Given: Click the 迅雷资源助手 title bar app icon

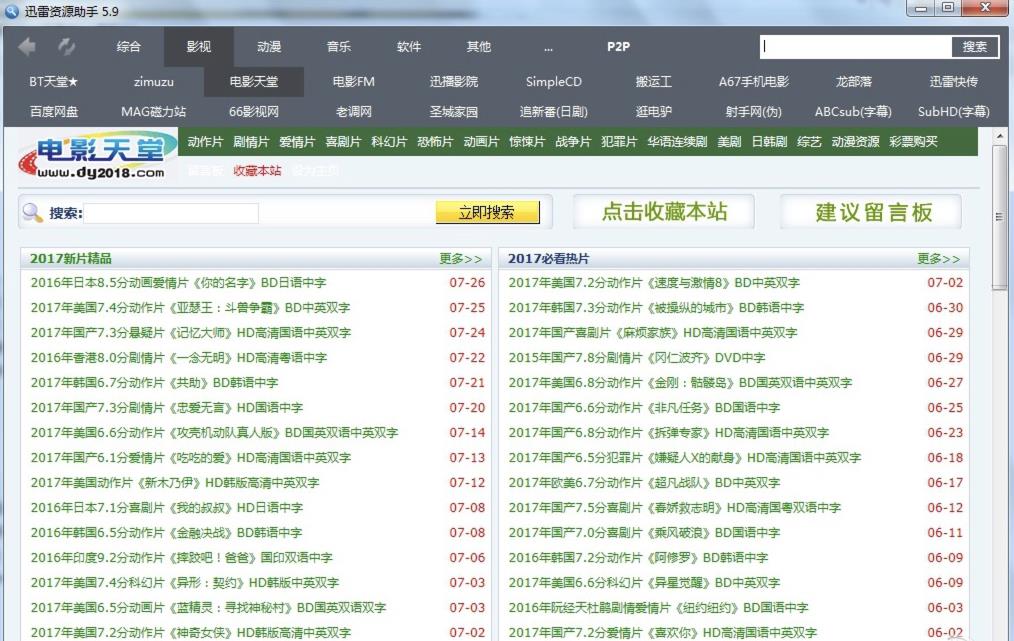Looking at the screenshot, I should (x=11, y=11).
